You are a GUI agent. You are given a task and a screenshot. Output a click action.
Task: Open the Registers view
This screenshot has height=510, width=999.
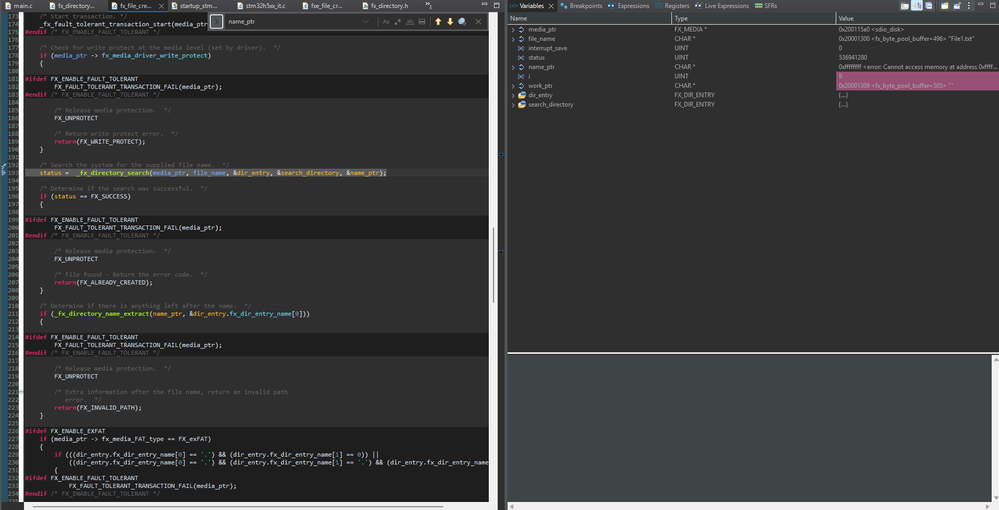[x=672, y=6]
